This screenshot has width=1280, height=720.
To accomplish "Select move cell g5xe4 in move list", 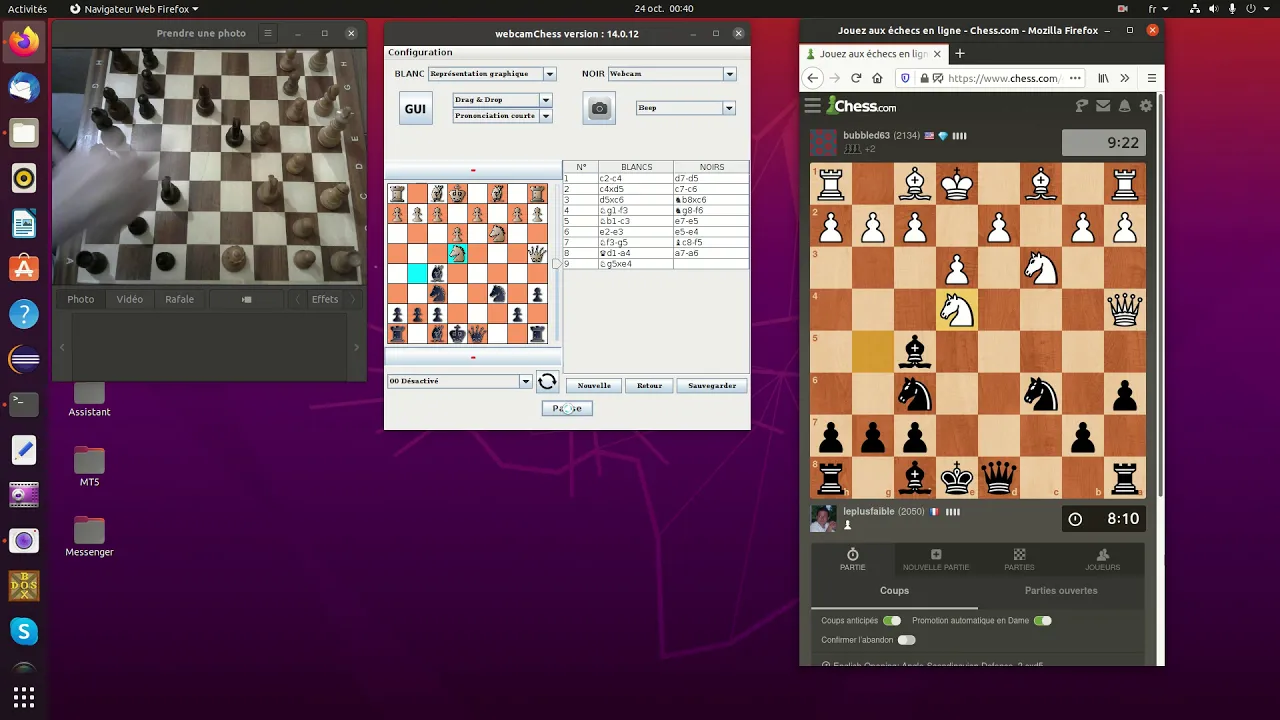I will pyautogui.click(x=635, y=264).
